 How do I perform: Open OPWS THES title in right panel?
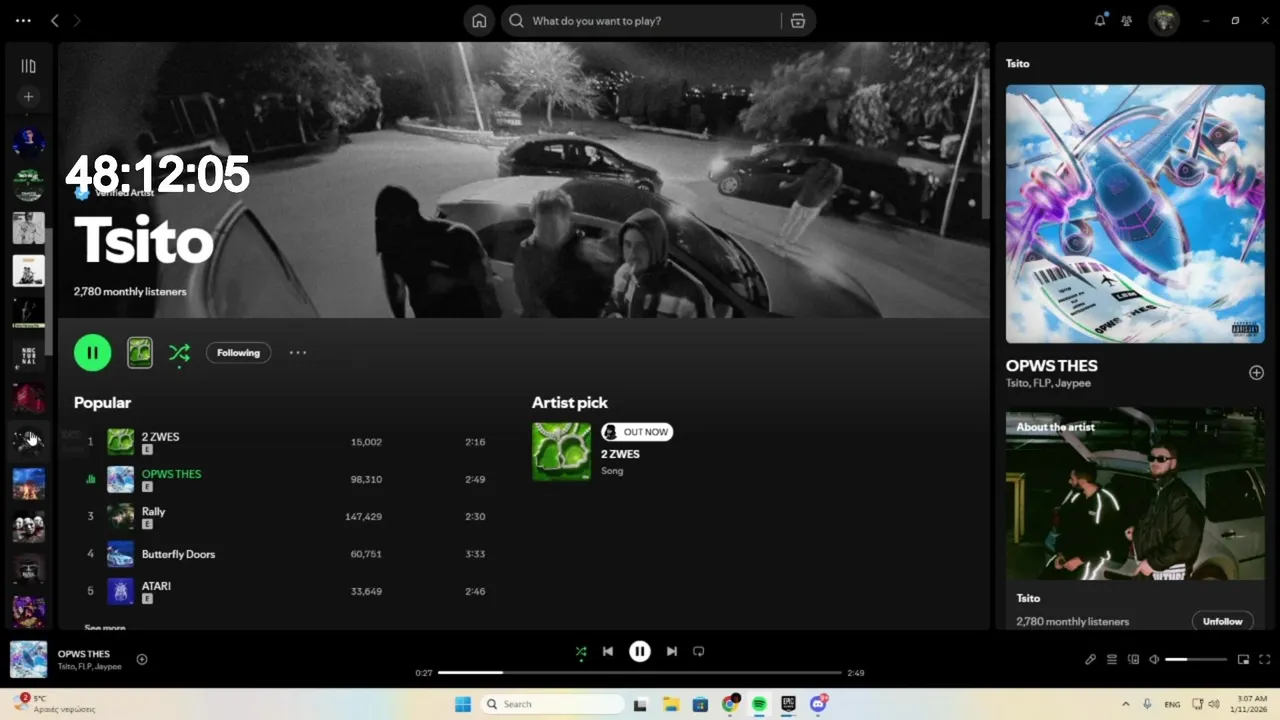(x=1052, y=366)
